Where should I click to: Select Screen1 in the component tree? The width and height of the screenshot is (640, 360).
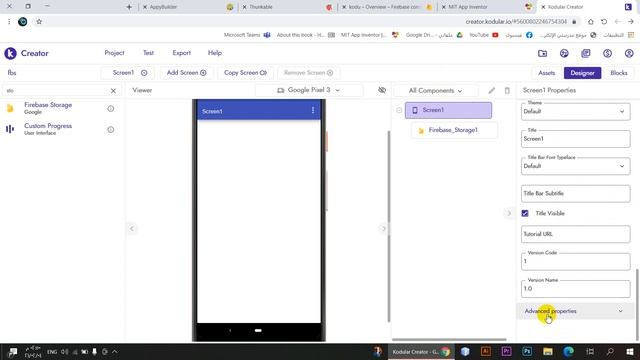pyautogui.click(x=448, y=110)
